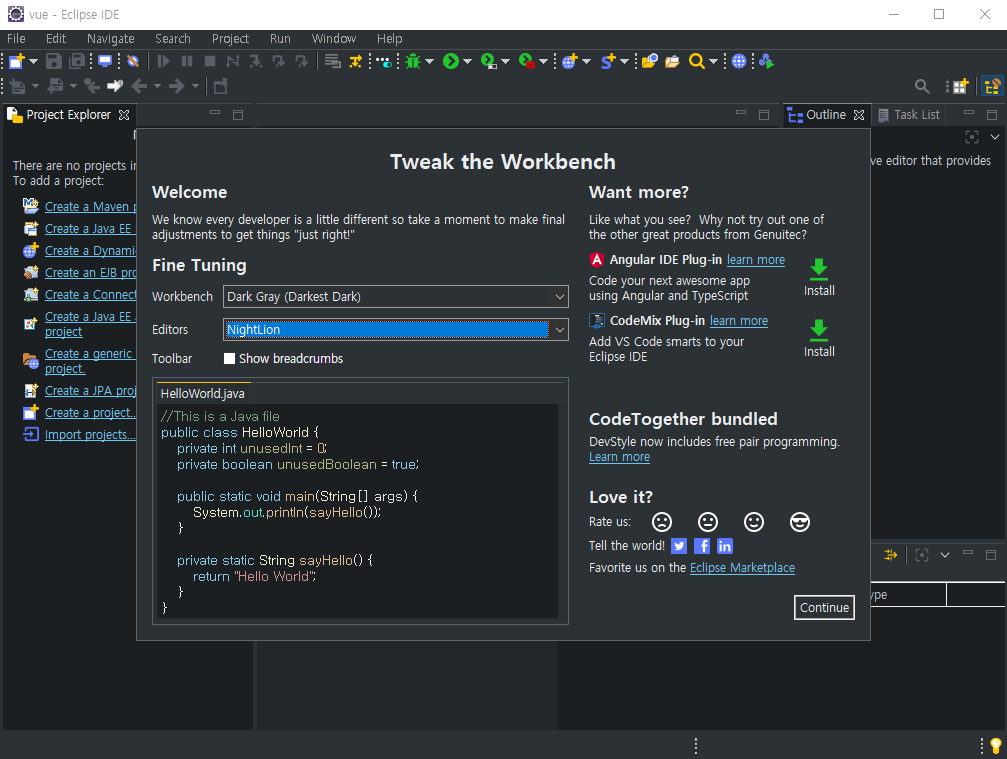Screen dimensions: 1007x759
Task: Select the HelloWorld.java preview tab
Action: (202, 394)
